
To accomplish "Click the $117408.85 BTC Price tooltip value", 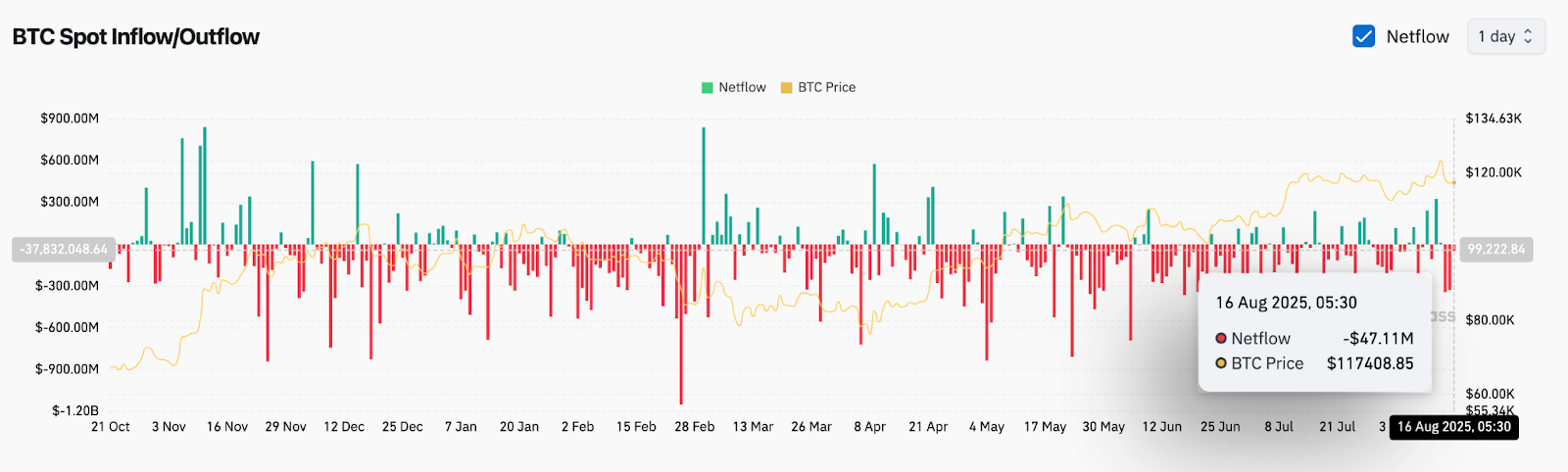I will click(1370, 363).
